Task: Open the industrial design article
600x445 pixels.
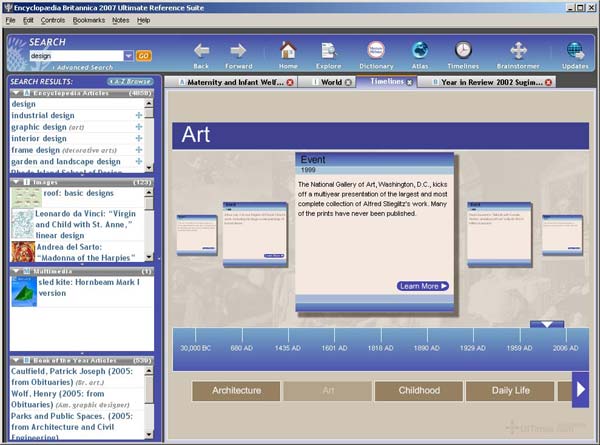Action: tap(43, 116)
